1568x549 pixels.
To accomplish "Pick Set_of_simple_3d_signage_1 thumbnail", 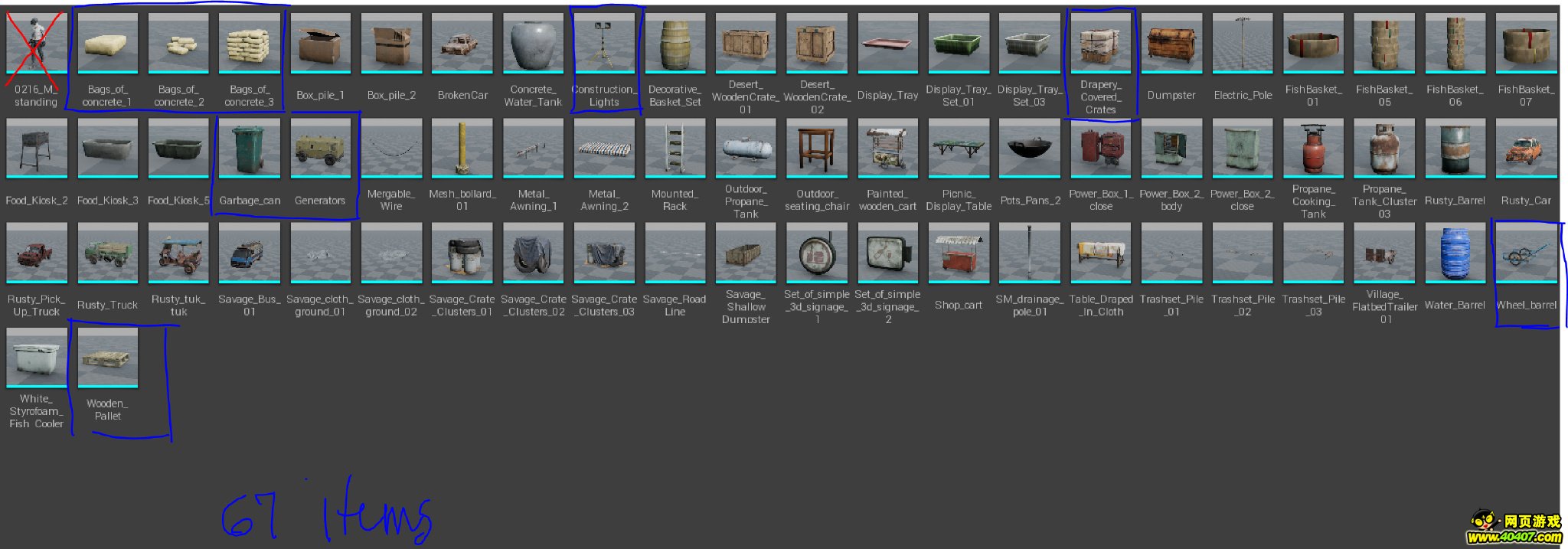I will click(x=817, y=253).
